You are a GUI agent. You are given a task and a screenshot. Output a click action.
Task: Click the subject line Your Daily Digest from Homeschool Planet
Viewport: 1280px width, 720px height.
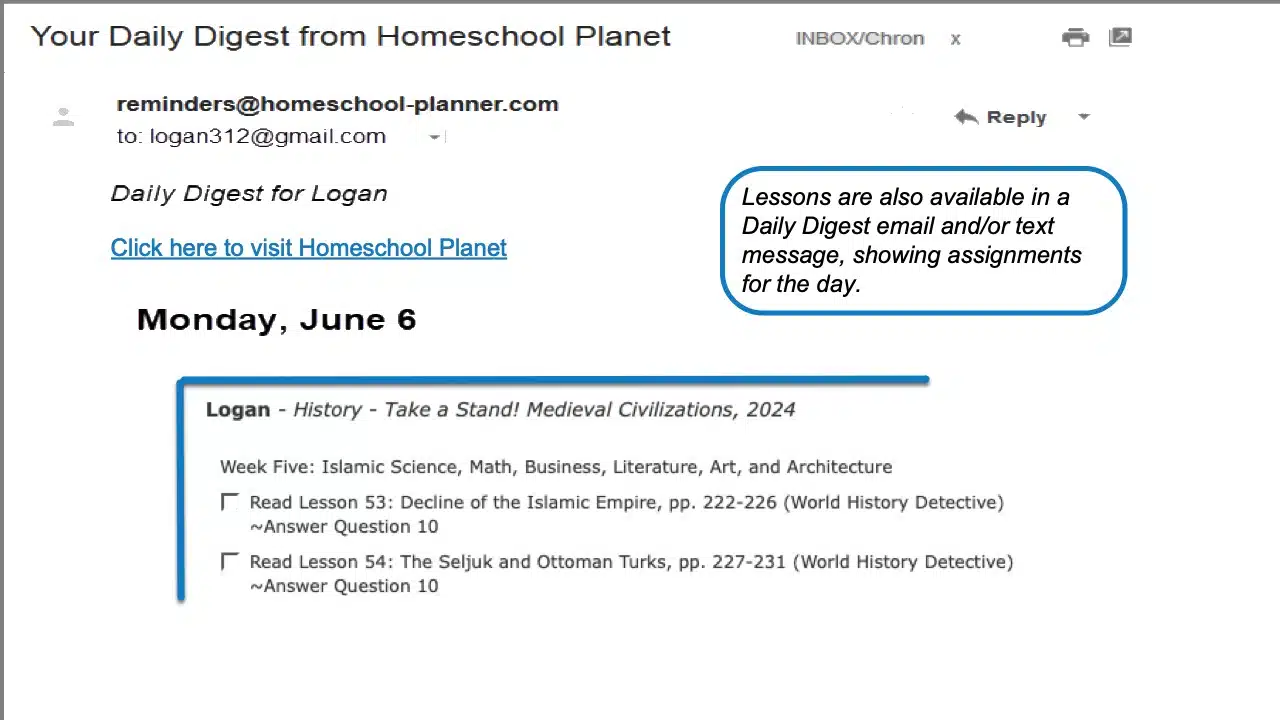tap(350, 37)
